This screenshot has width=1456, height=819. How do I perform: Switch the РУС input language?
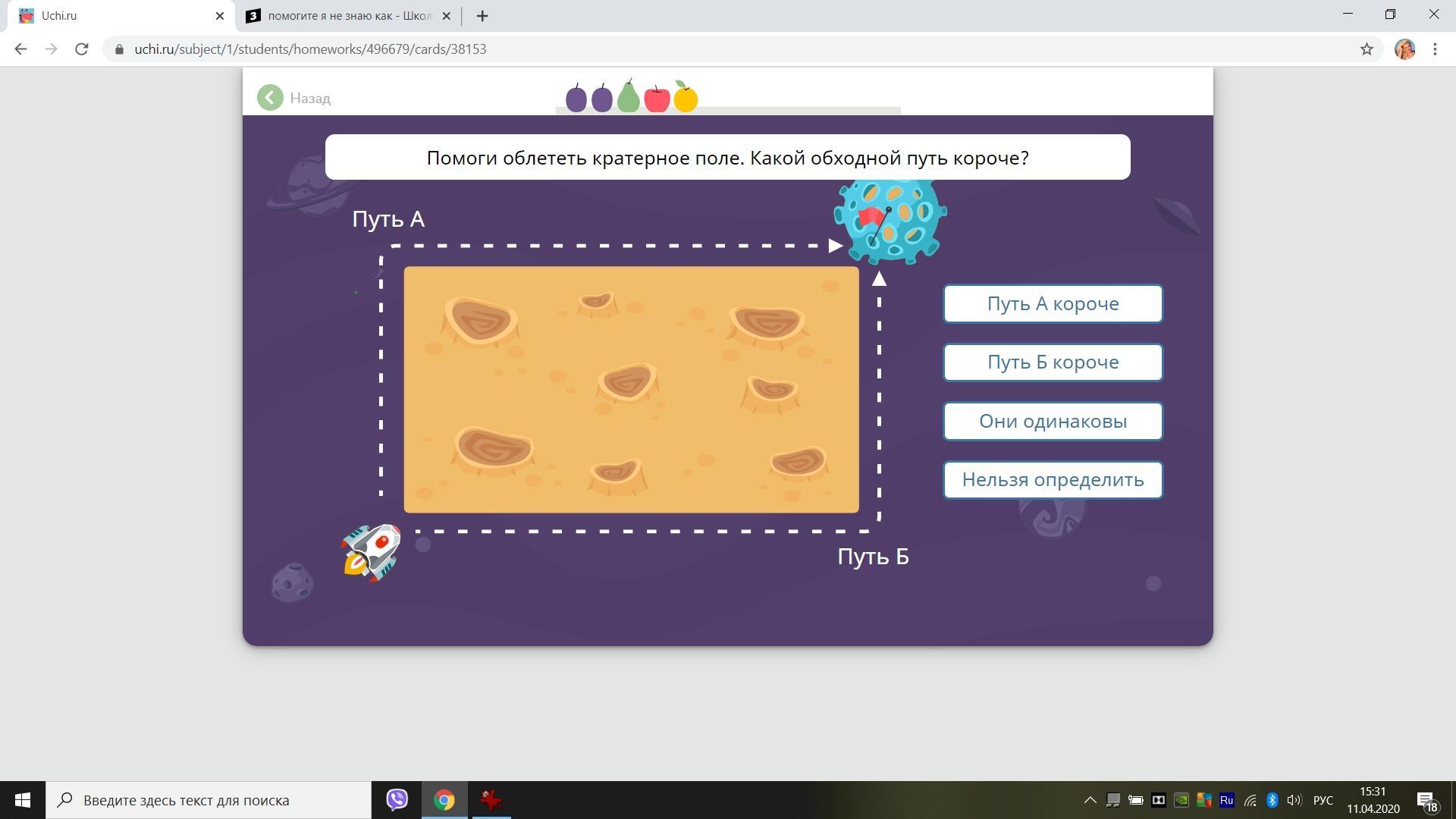[x=1323, y=800]
